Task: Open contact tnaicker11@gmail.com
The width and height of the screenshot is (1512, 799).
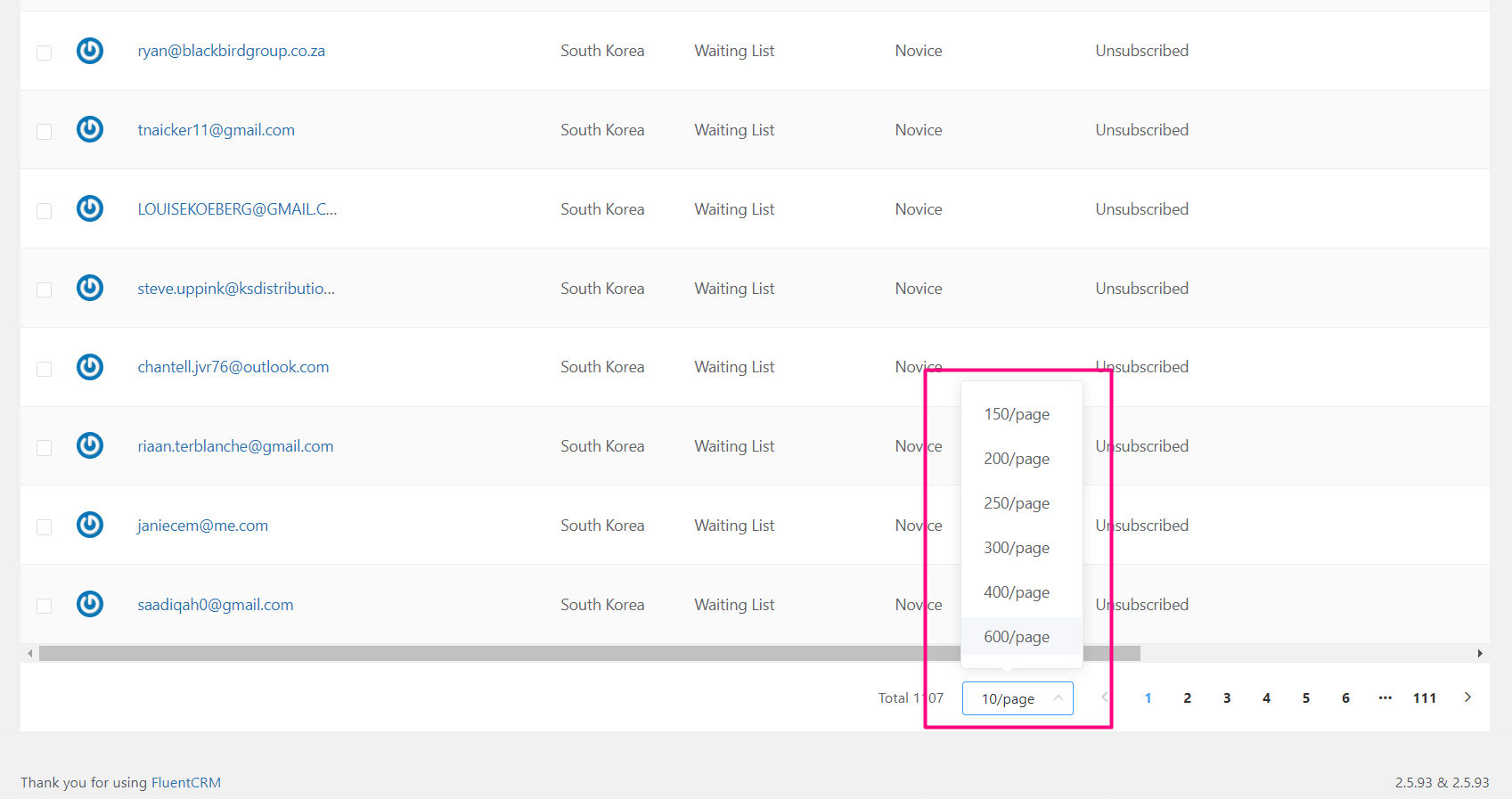Action: (216, 130)
